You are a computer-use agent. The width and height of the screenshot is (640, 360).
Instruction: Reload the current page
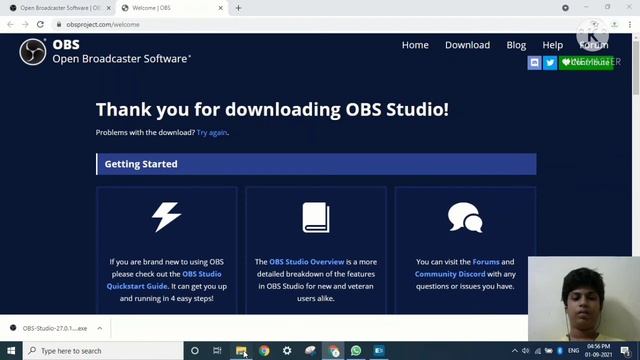(x=40, y=24)
